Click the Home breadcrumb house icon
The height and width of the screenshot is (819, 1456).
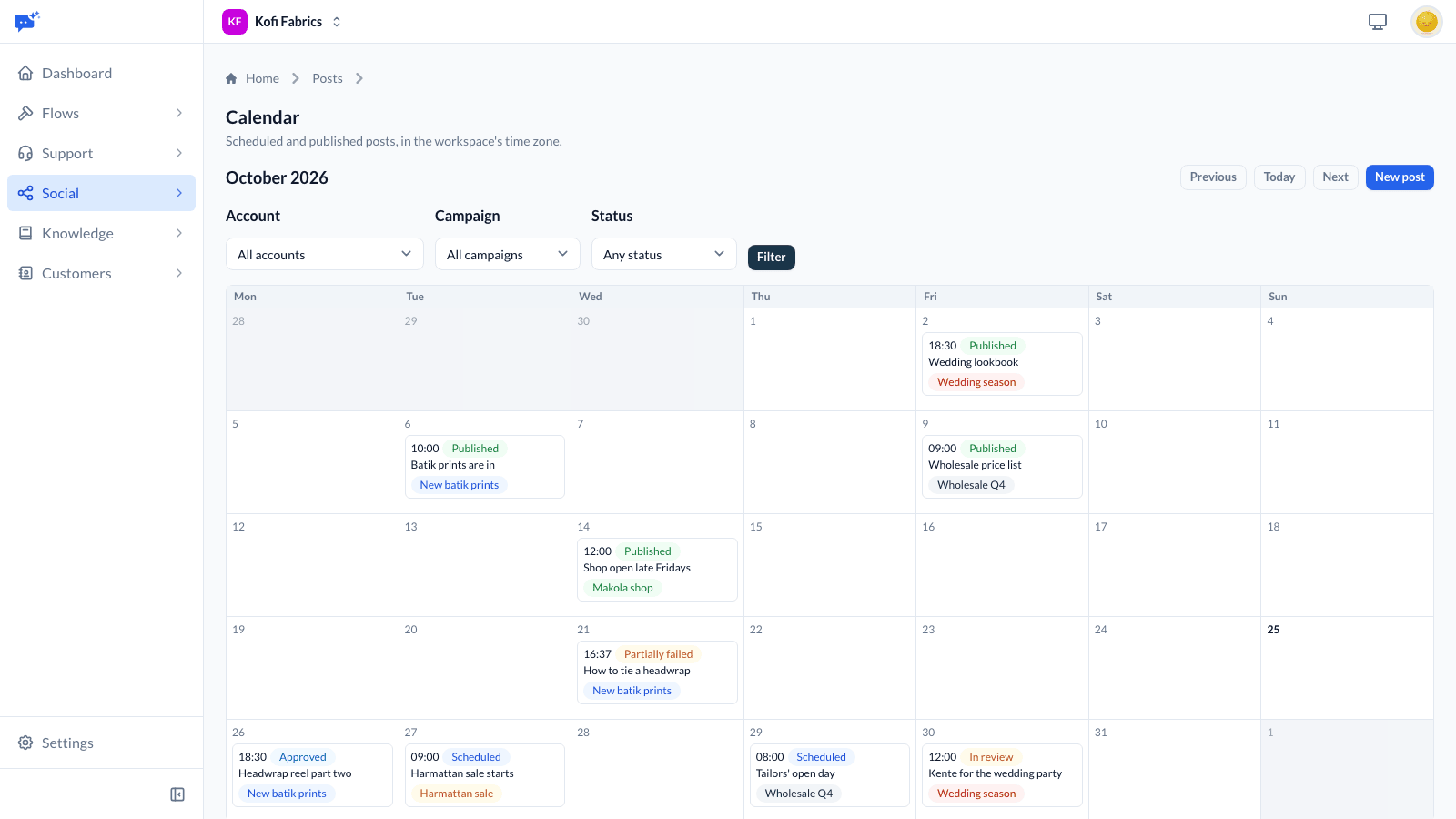click(231, 78)
